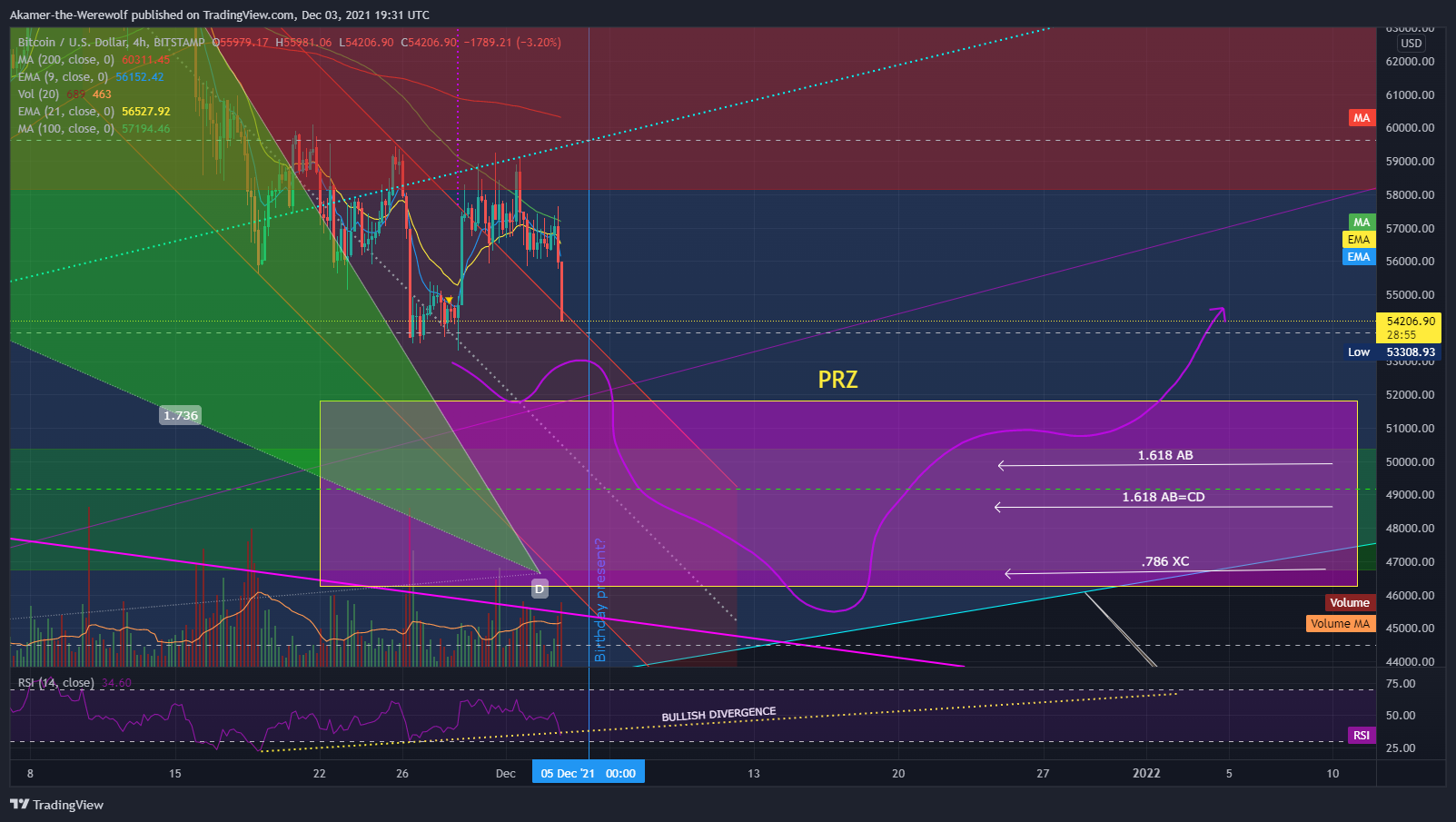Click the Dec time axis label
The image size is (1456, 822).
coord(506,774)
